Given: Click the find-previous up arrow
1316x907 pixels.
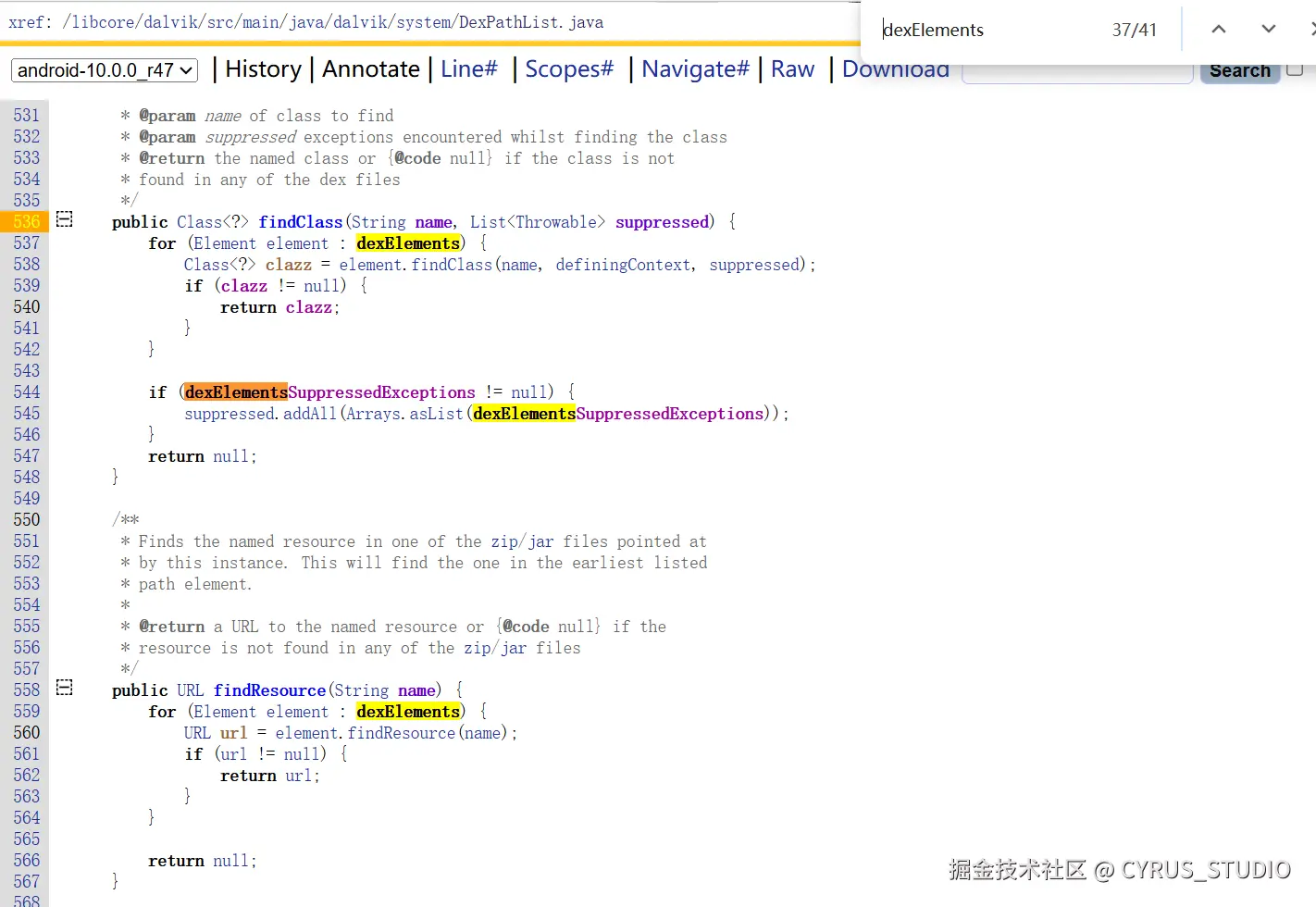Looking at the screenshot, I should (x=1219, y=29).
